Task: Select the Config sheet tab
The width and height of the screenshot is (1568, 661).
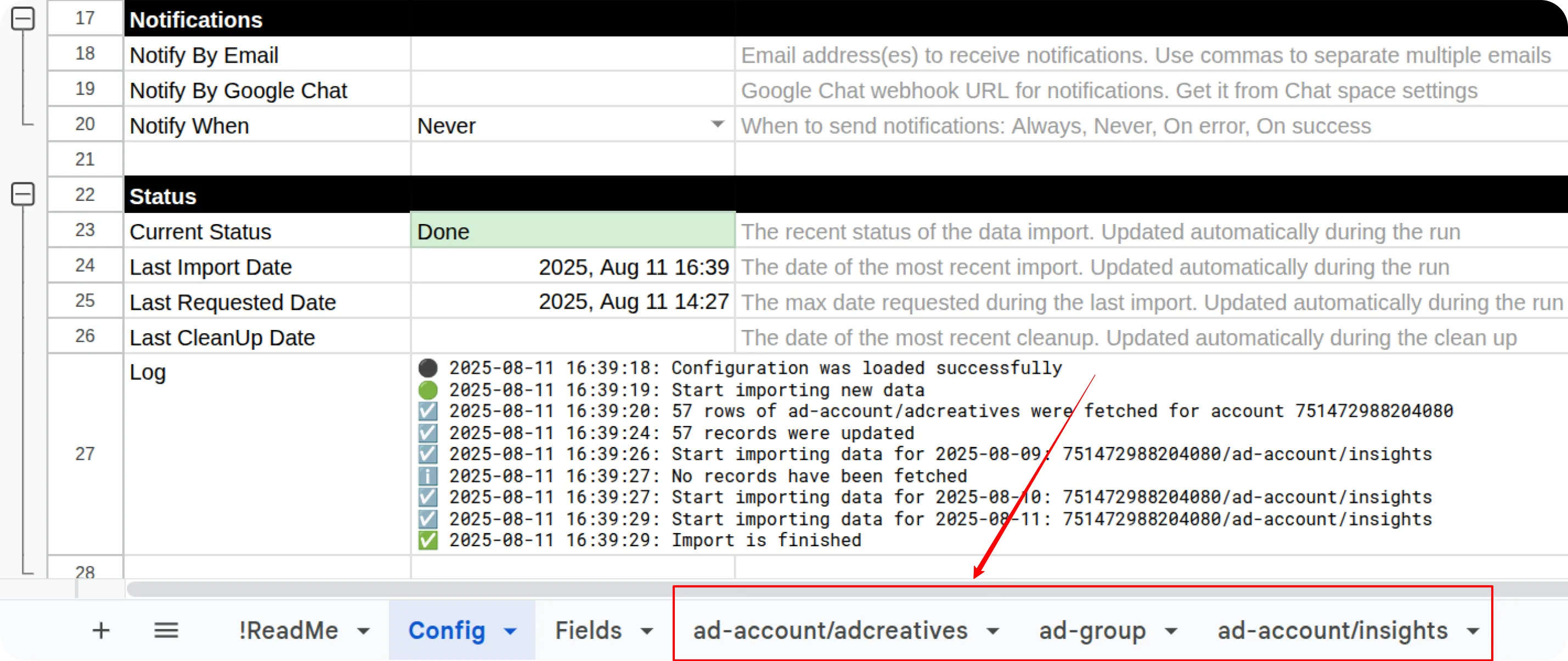Action: (x=447, y=631)
